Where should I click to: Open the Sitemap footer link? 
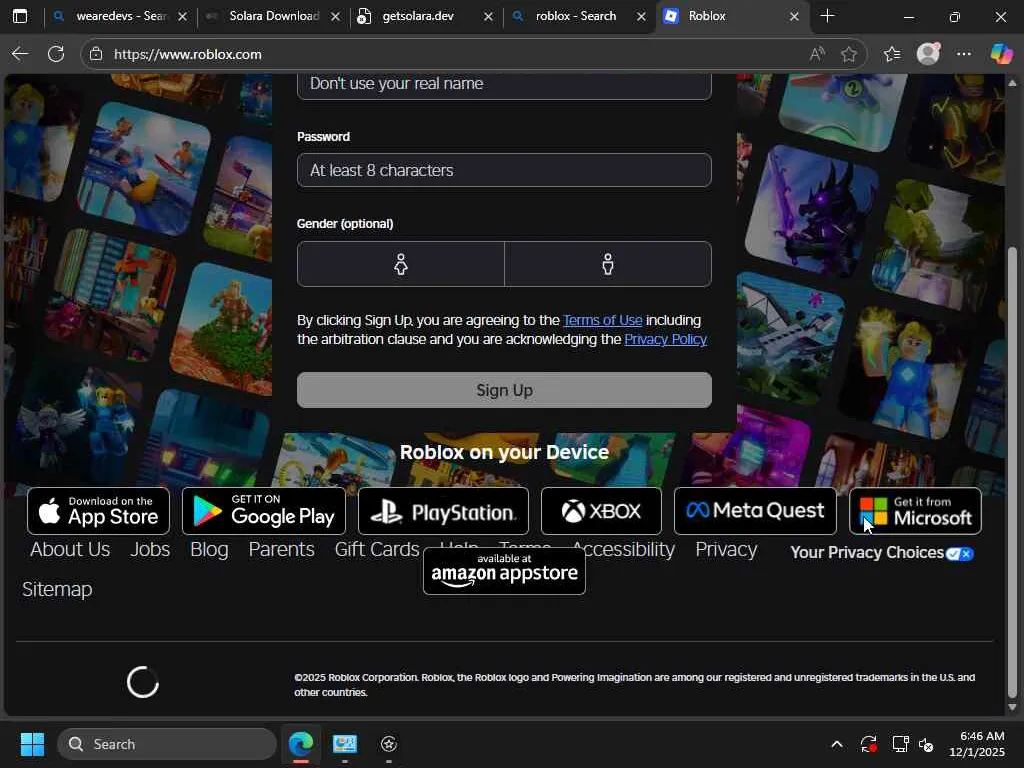click(x=57, y=589)
